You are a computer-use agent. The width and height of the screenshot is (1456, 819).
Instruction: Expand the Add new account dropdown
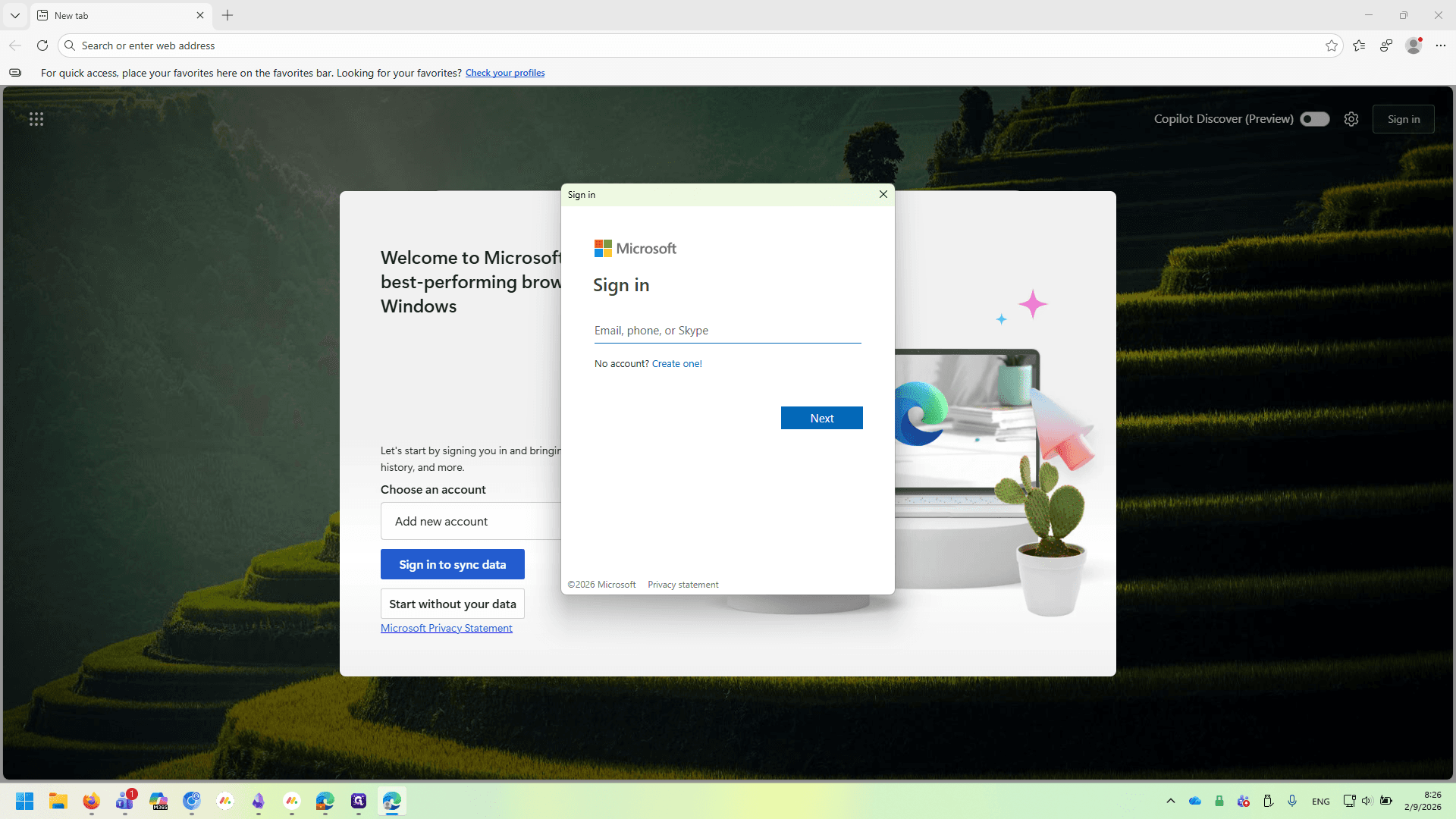[x=471, y=521]
